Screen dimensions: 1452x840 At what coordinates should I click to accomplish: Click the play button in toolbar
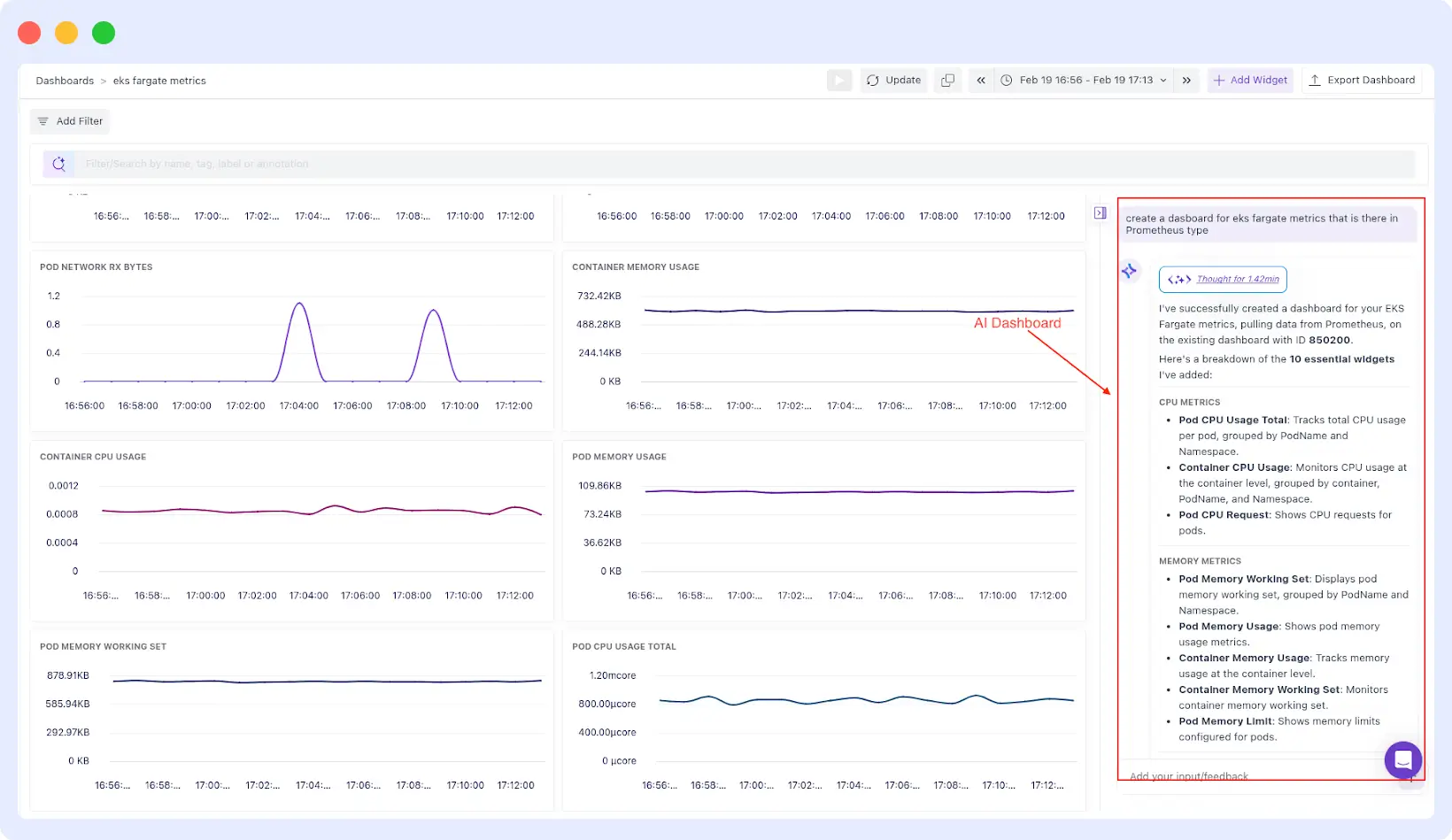(x=839, y=81)
